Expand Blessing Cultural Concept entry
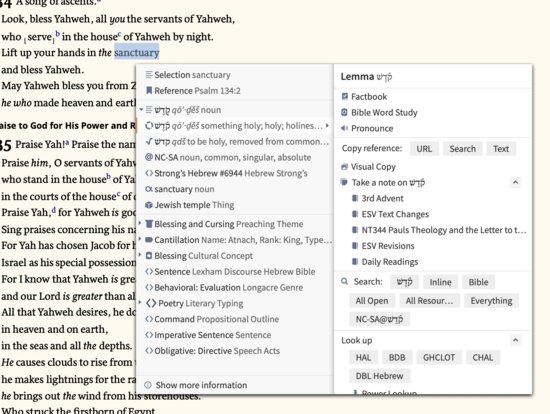550x414 pixels. pyautogui.click(x=140, y=255)
